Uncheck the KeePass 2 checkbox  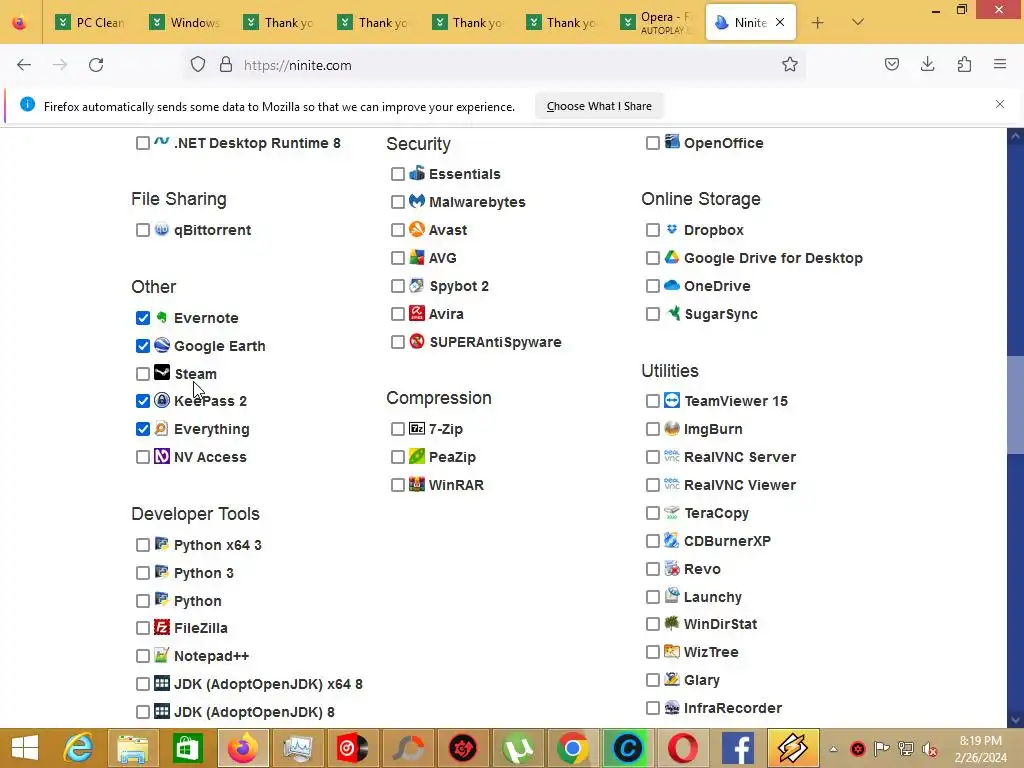coord(142,401)
